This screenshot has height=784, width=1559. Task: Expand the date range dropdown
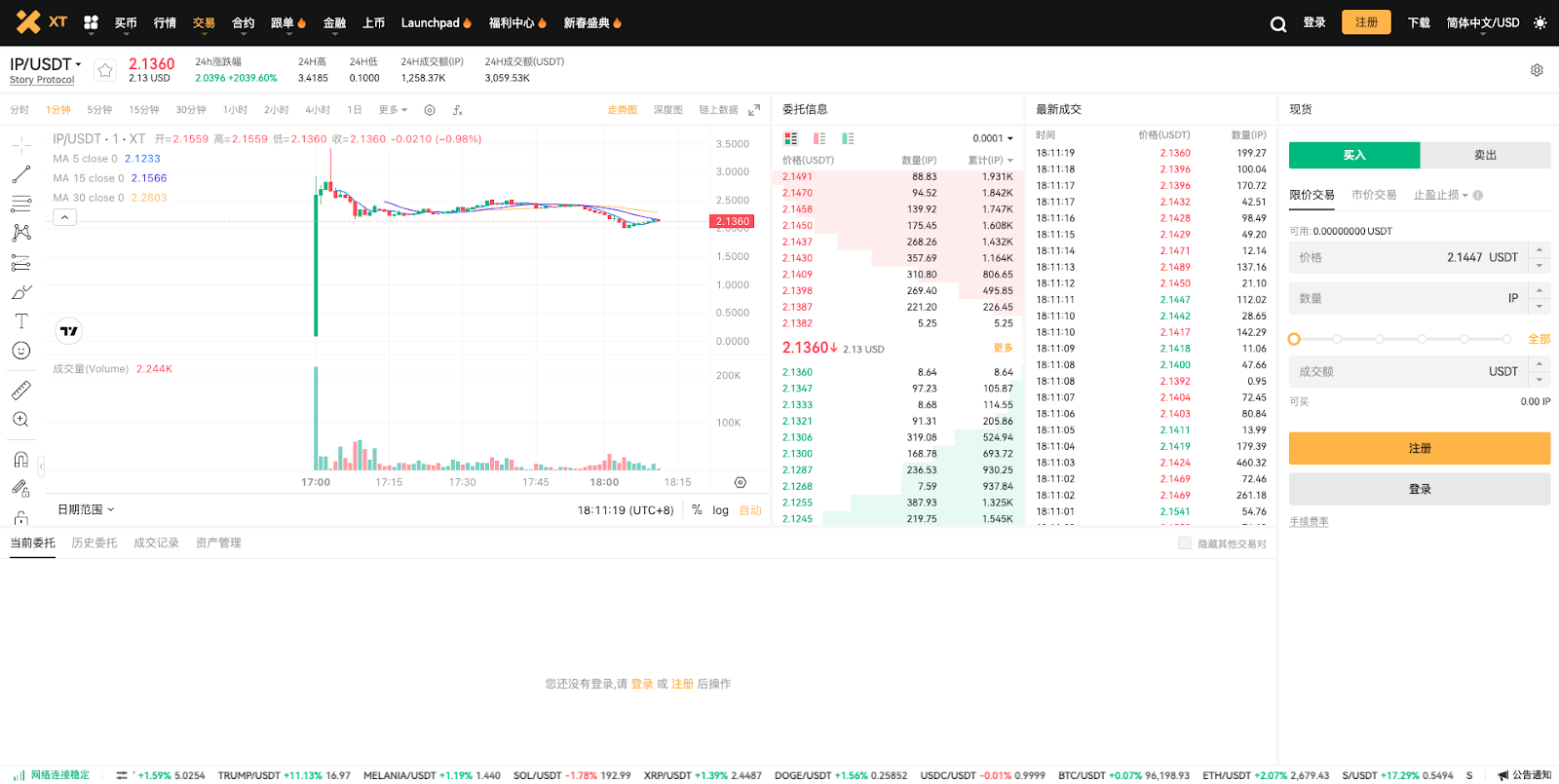pos(86,509)
